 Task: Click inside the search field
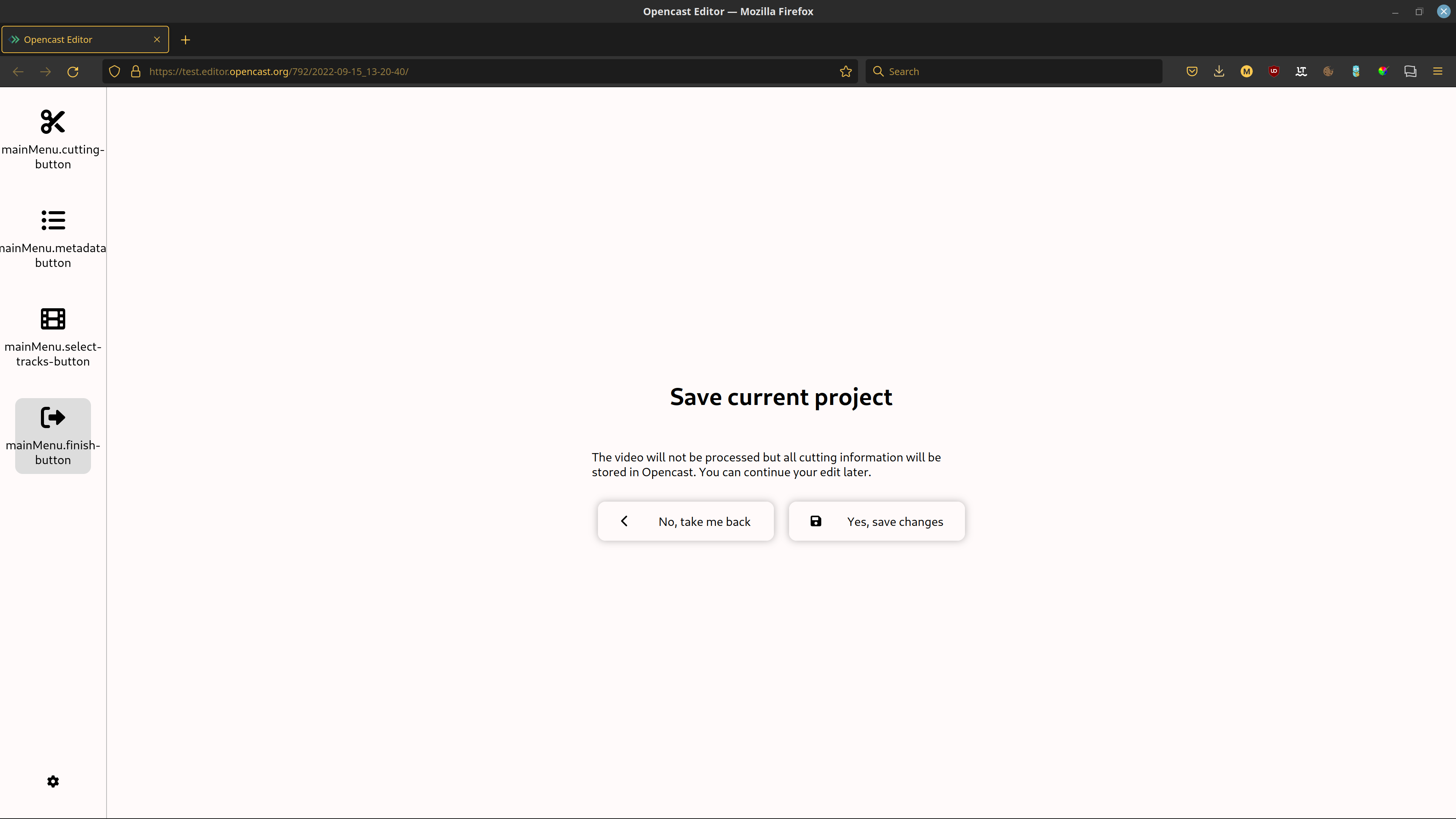pos(1012,71)
